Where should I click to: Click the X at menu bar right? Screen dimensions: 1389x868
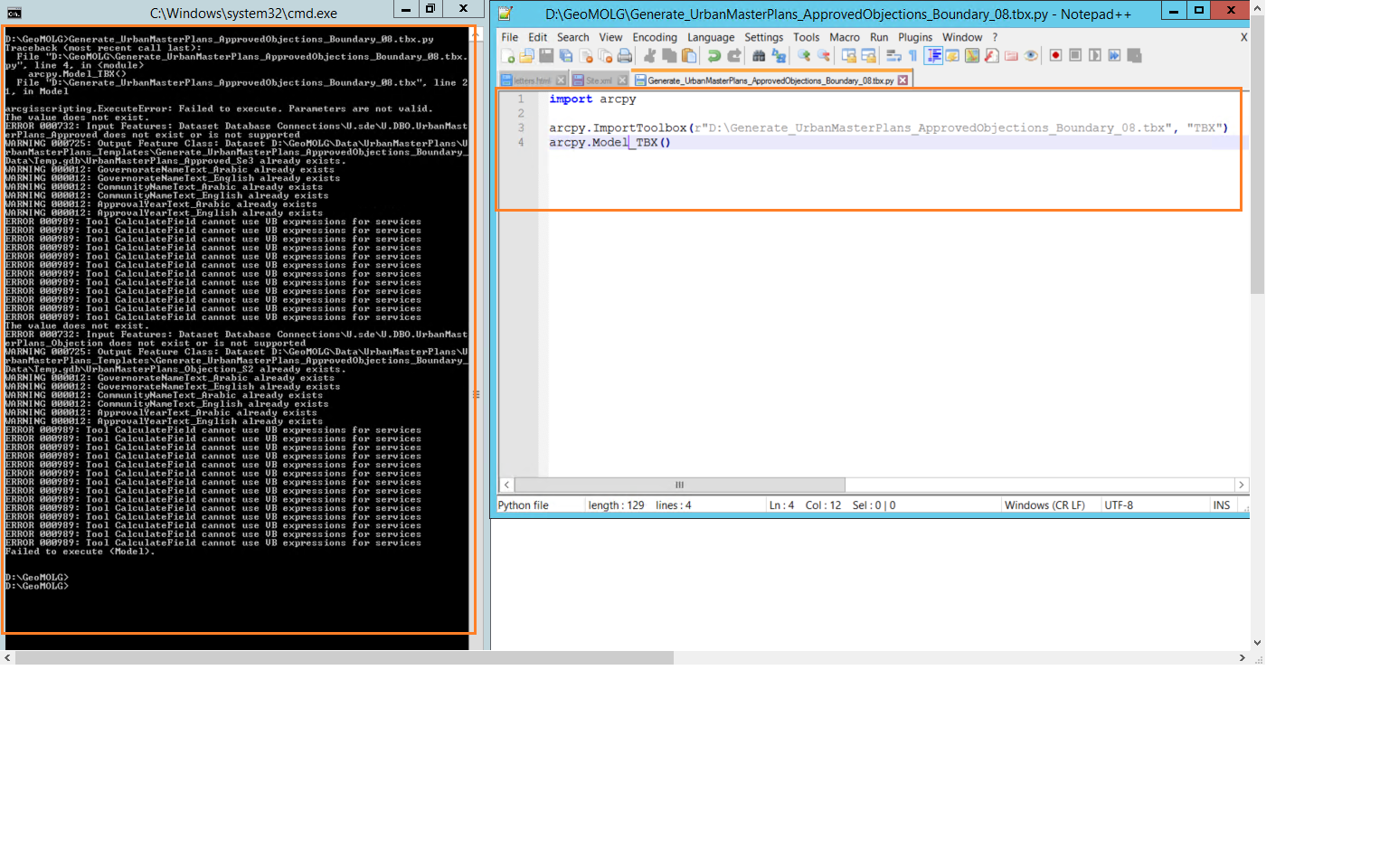[x=1243, y=37]
